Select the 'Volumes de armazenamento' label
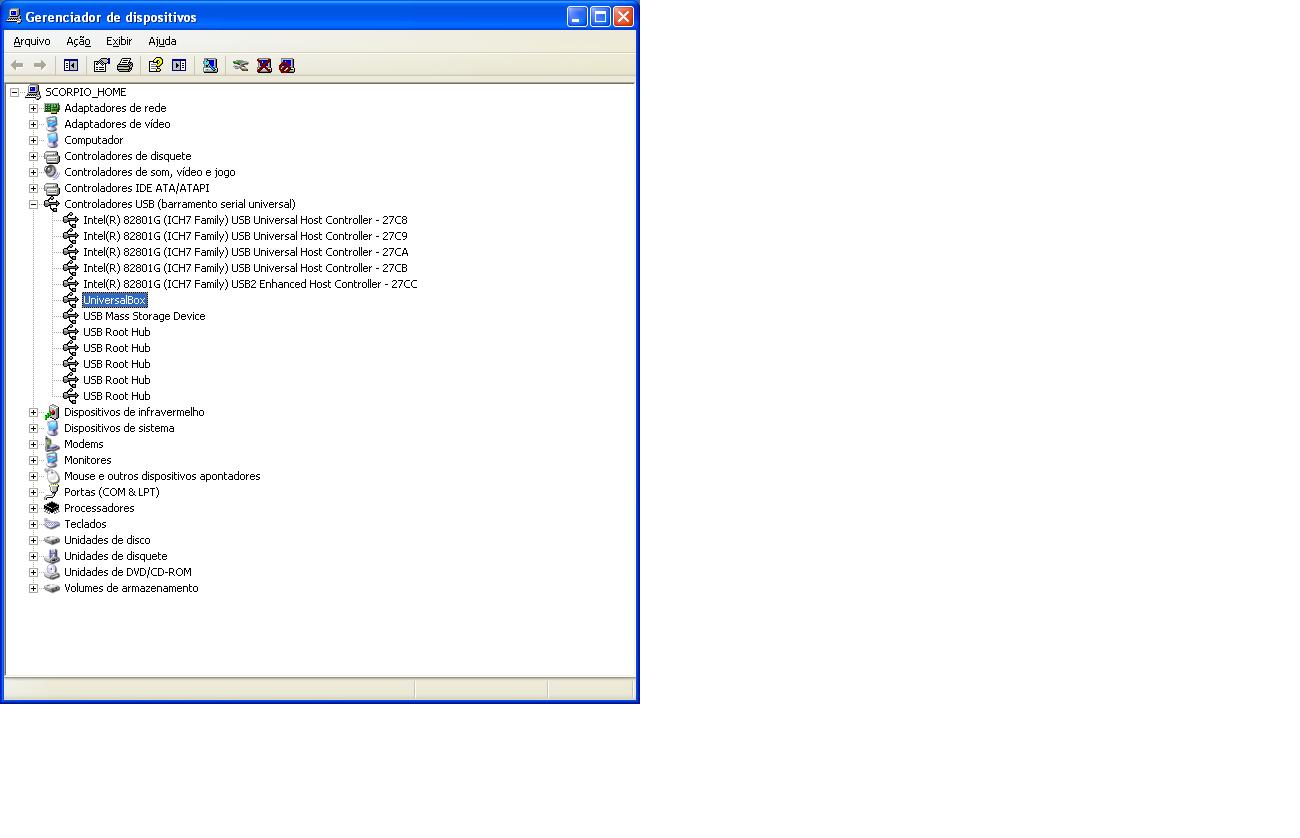 [131, 588]
